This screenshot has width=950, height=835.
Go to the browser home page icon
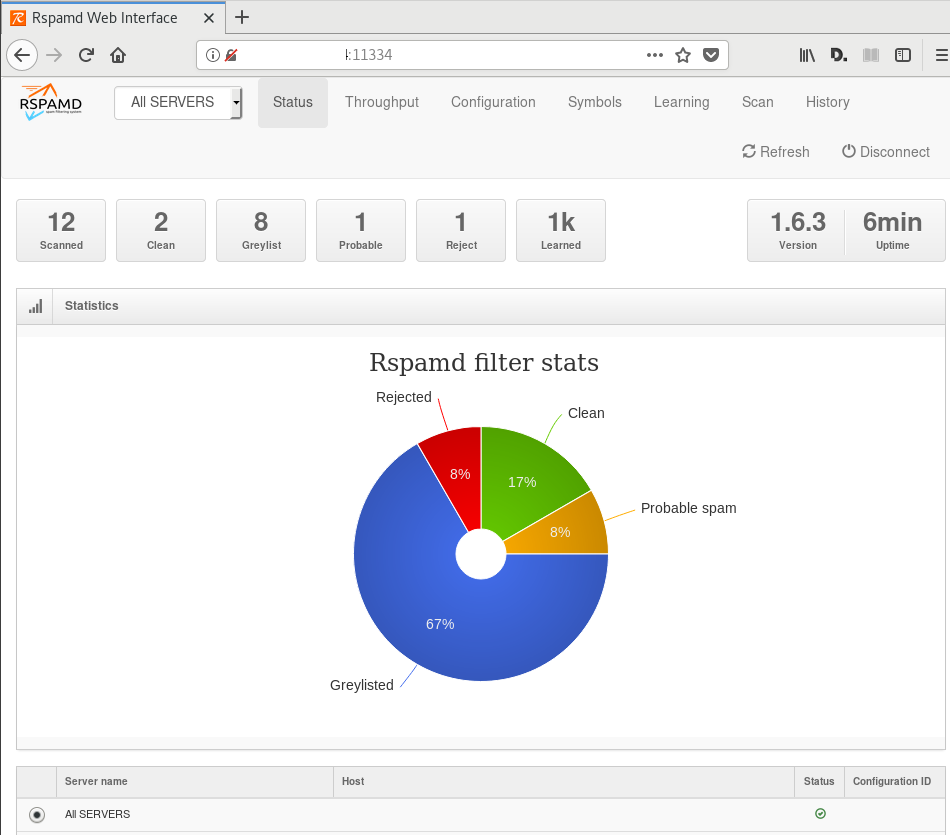(118, 56)
